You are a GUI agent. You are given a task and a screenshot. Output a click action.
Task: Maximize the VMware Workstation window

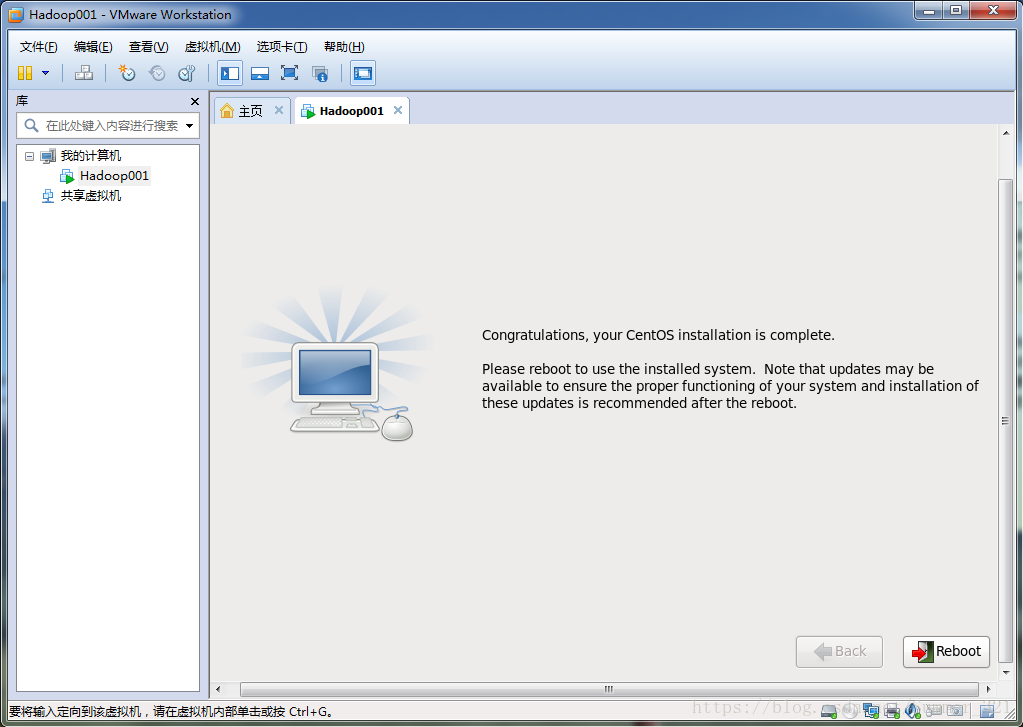(956, 11)
